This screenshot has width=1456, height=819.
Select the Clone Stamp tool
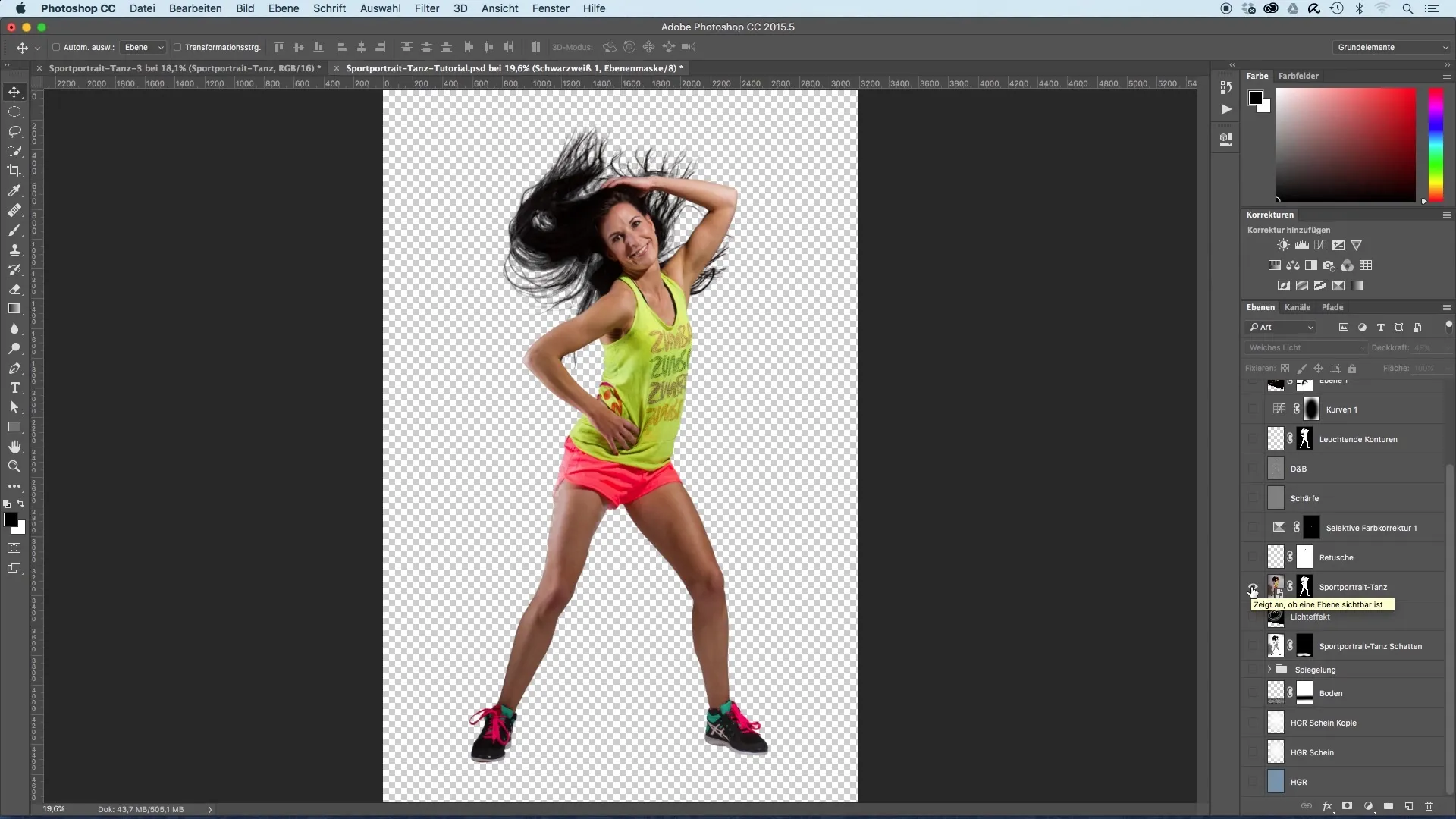(14, 249)
